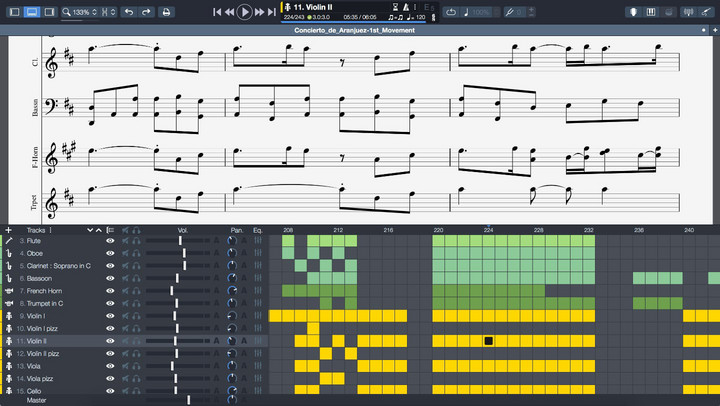Solo the Viola track with headphones icon
This screenshot has height=406, width=720.
point(136,366)
